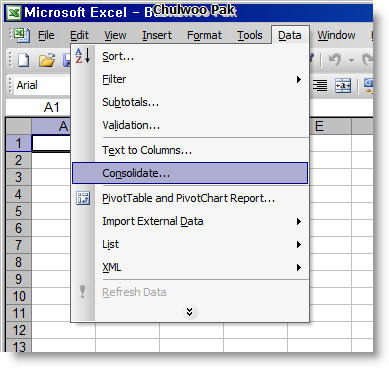389x368 pixels.
Task: Select column A header
Action: (51, 126)
